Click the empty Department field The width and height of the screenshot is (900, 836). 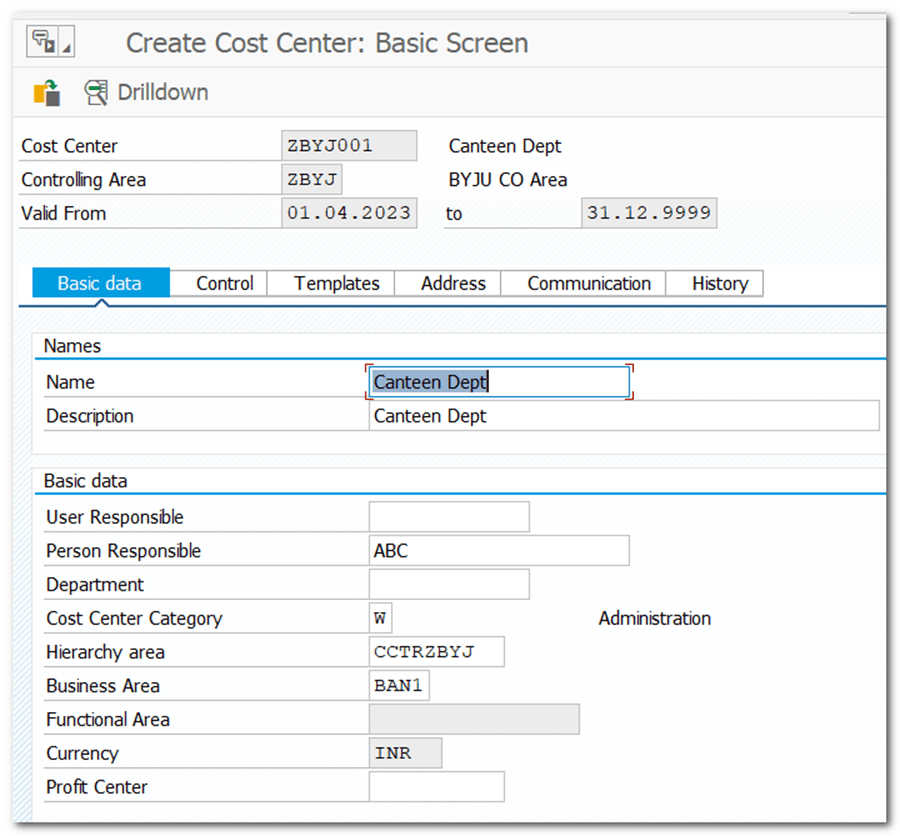point(449,585)
